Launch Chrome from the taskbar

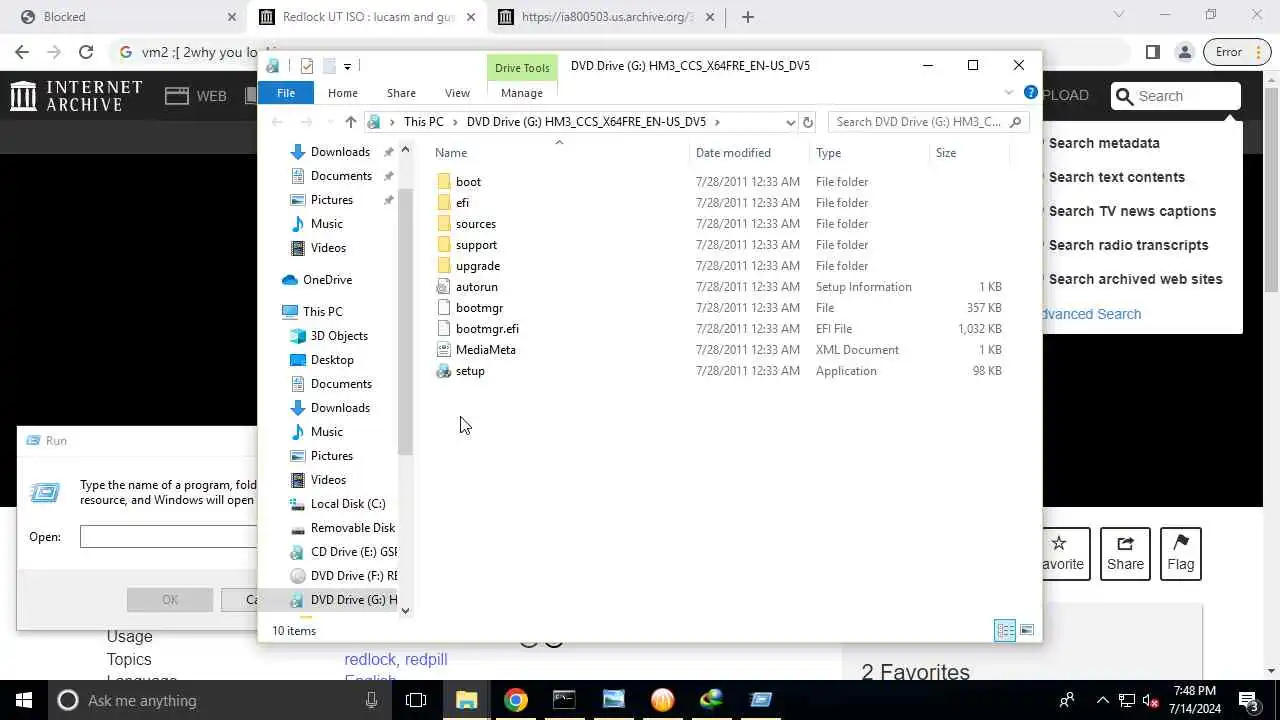(x=516, y=700)
